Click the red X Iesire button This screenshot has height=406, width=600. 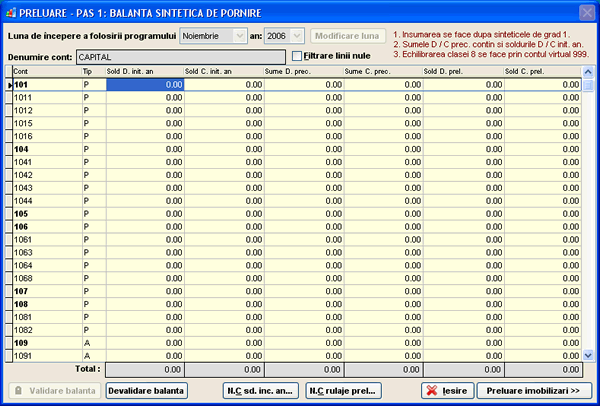[447, 390]
